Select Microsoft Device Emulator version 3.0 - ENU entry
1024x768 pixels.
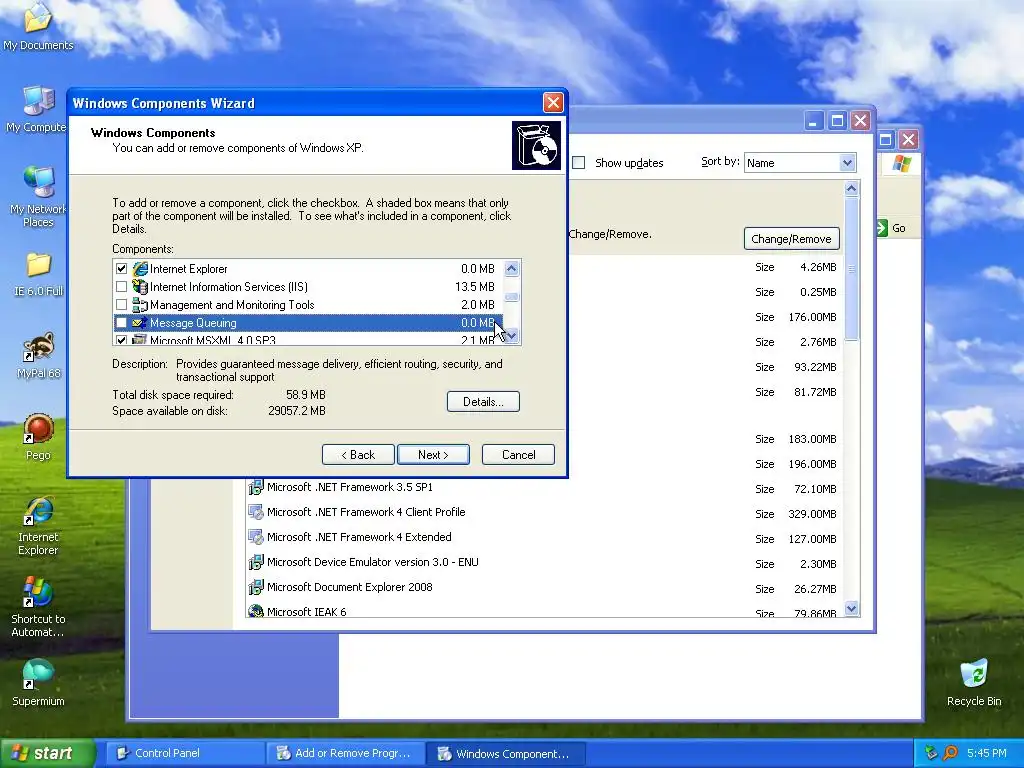[373, 562]
